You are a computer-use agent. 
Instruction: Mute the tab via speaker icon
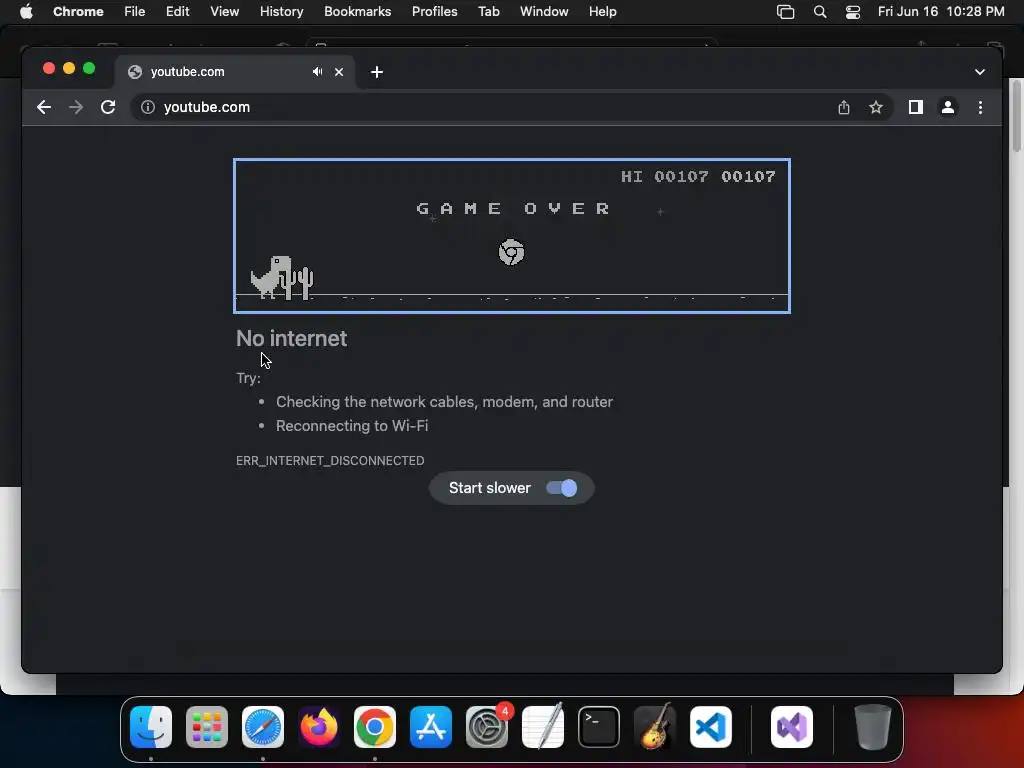pos(317,72)
